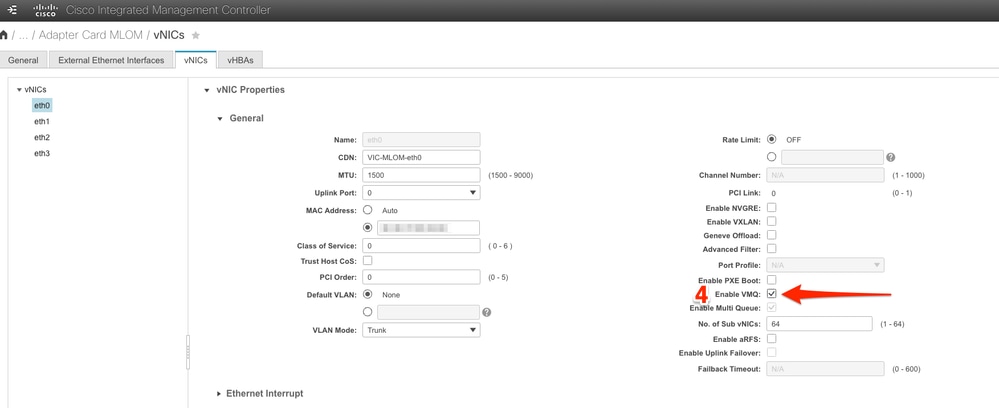Switch to the General tab
Screen dimensions: 999x408
tap(24, 60)
